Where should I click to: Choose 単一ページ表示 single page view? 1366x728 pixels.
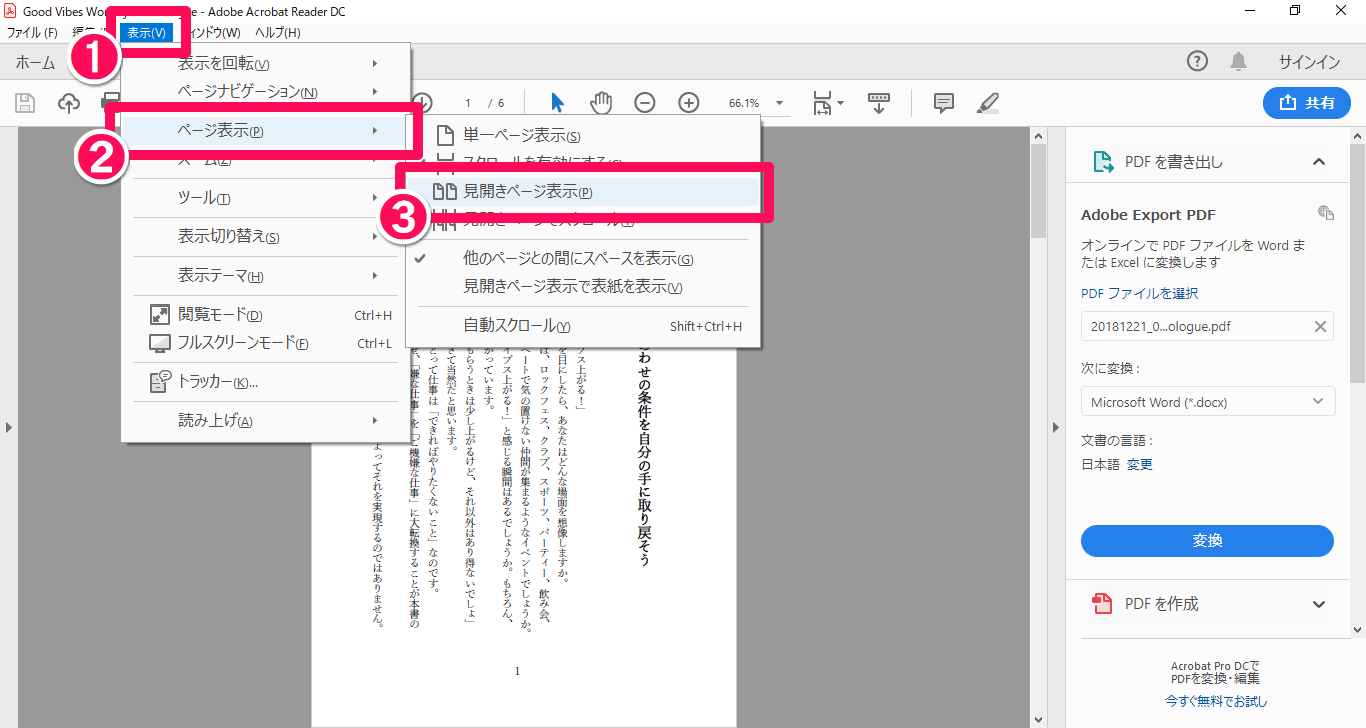tap(583, 136)
